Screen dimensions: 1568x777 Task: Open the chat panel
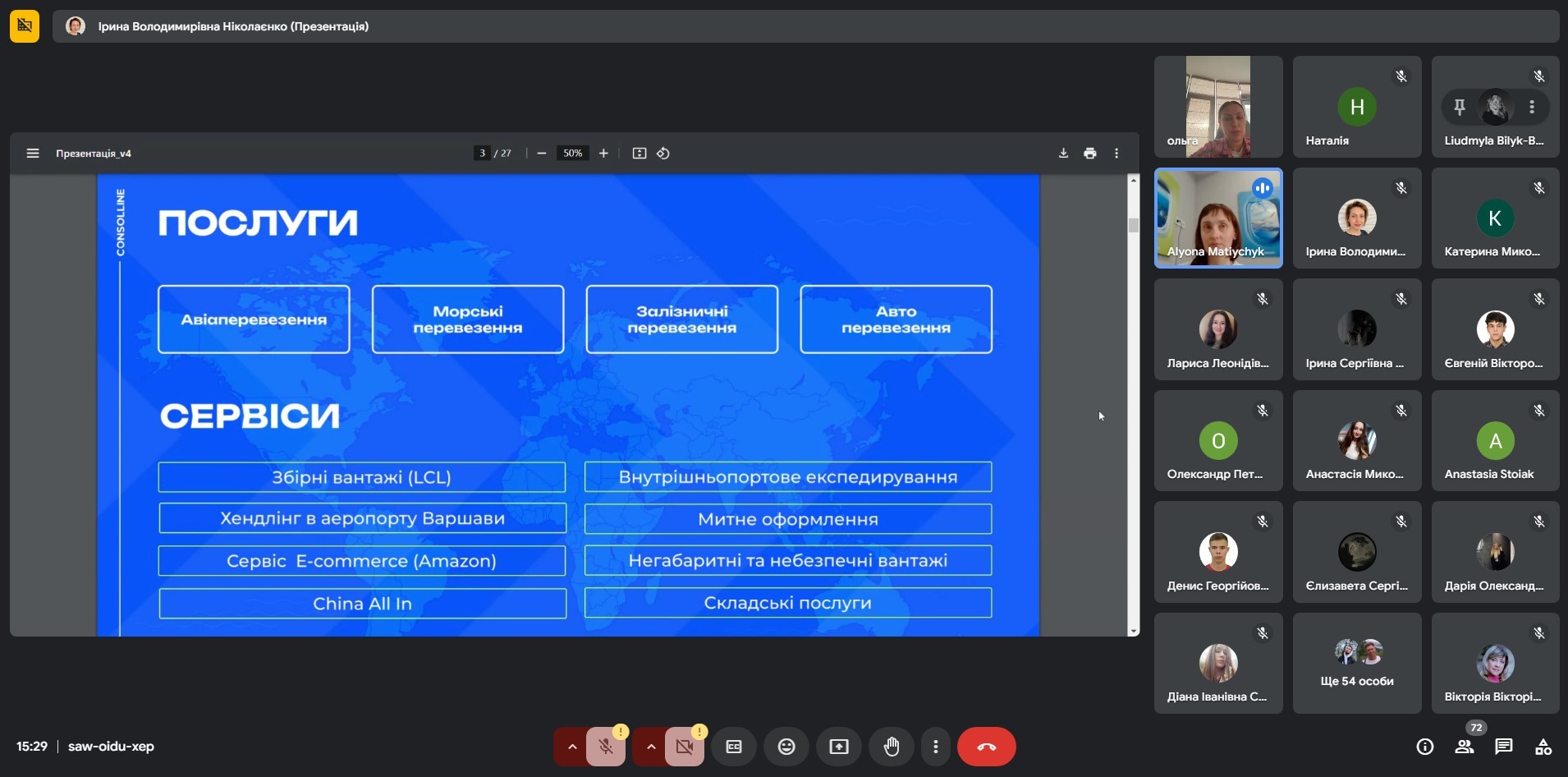tap(1503, 747)
